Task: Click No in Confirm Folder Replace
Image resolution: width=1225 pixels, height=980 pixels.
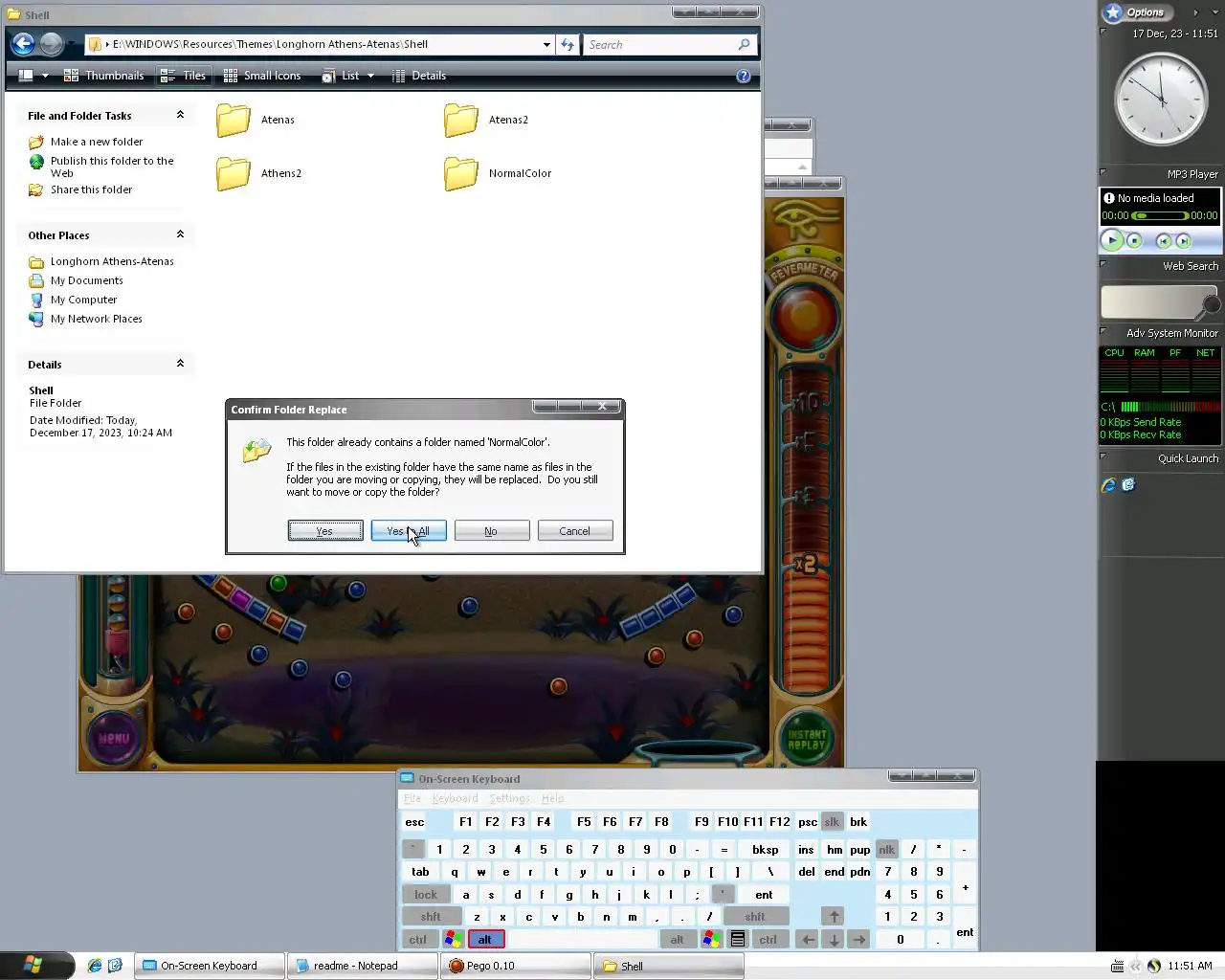Action: 492,531
